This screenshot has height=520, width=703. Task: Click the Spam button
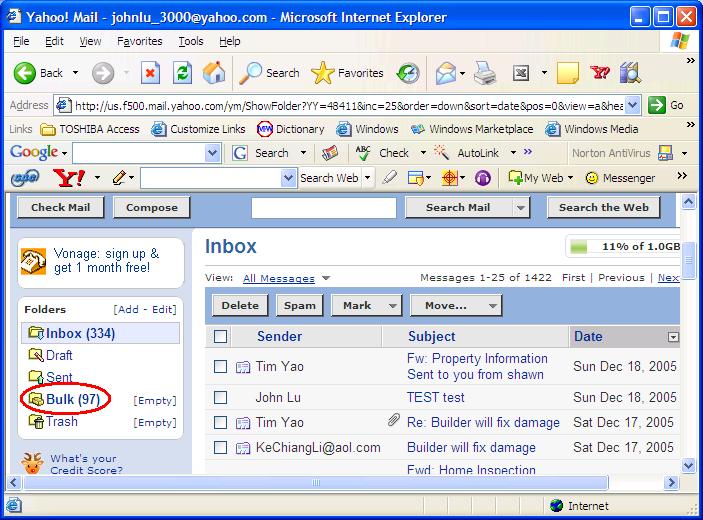click(x=299, y=306)
